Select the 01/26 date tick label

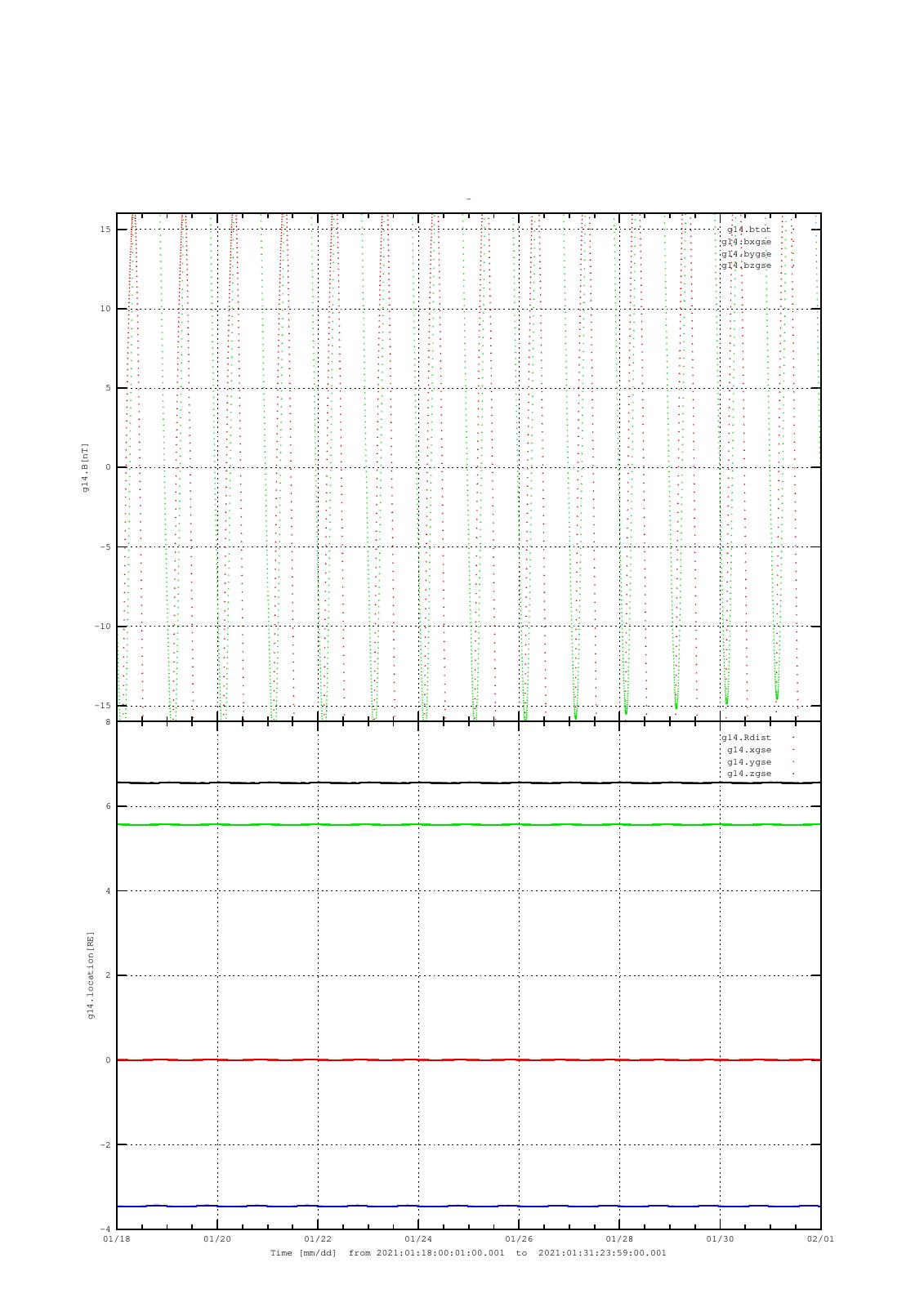519,1238
